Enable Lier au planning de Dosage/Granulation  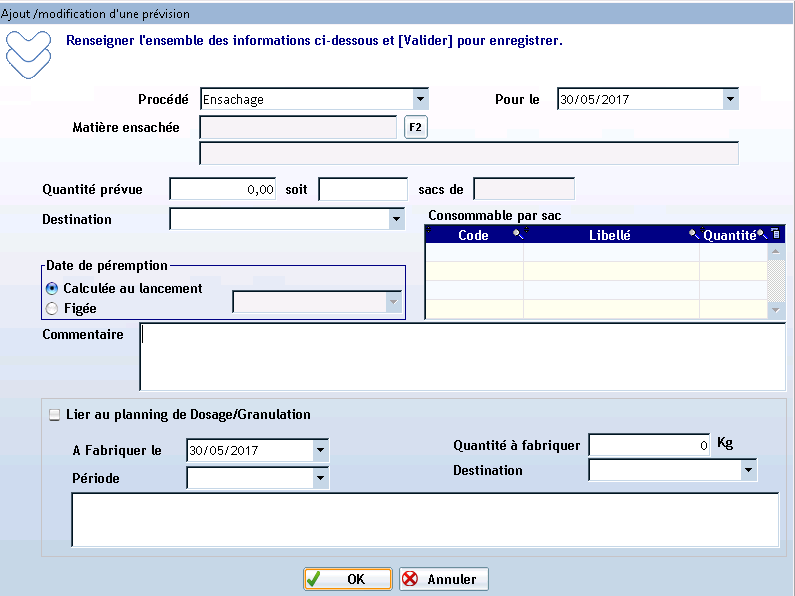(x=54, y=415)
